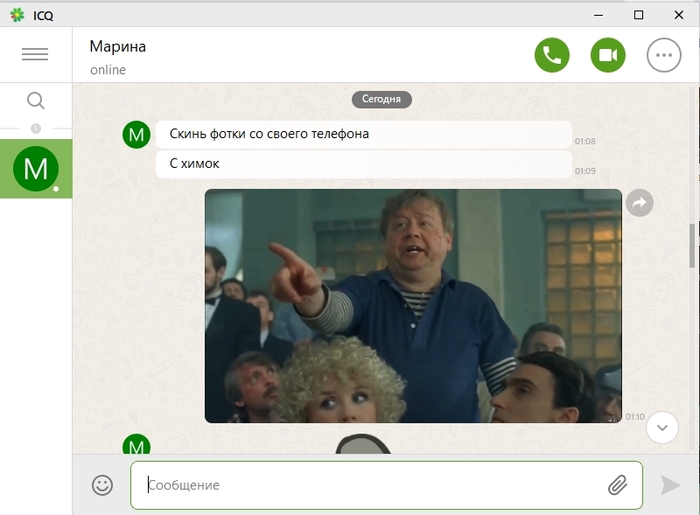This screenshot has width=700, height=515.
Task: Click the search magnifier icon
Action: click(35, 101)
